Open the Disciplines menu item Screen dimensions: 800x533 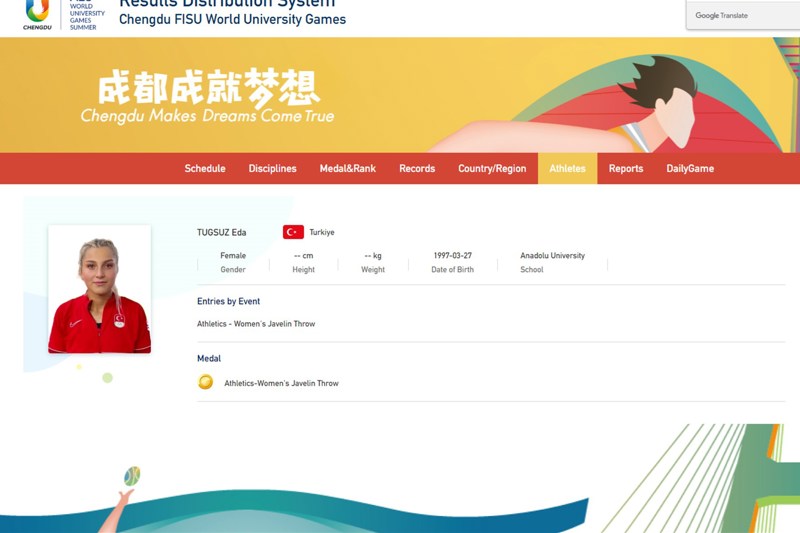coord(272,169)
